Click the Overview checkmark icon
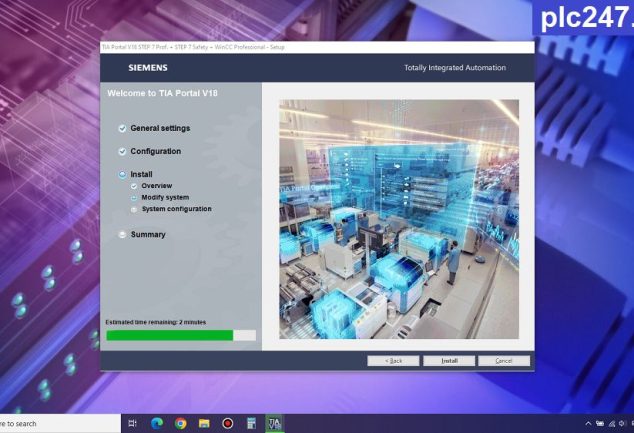This screenshot has height=433, width=634. coord(134,186)
